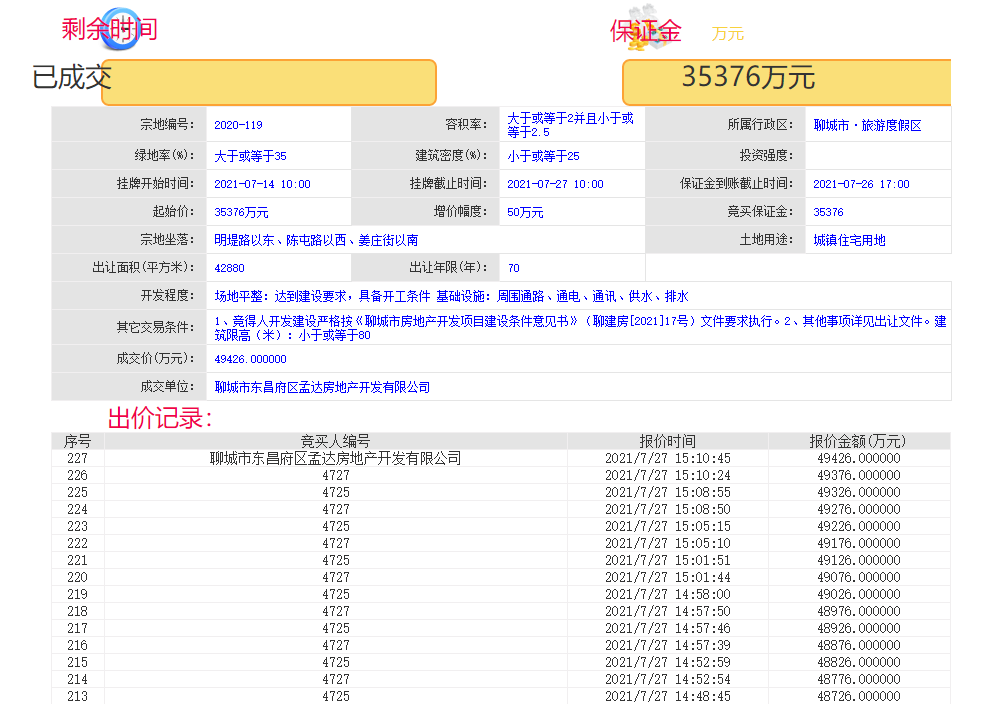Click parcel number 2020-119
This screenshot has width=1006, height=704.
point(238,125)
